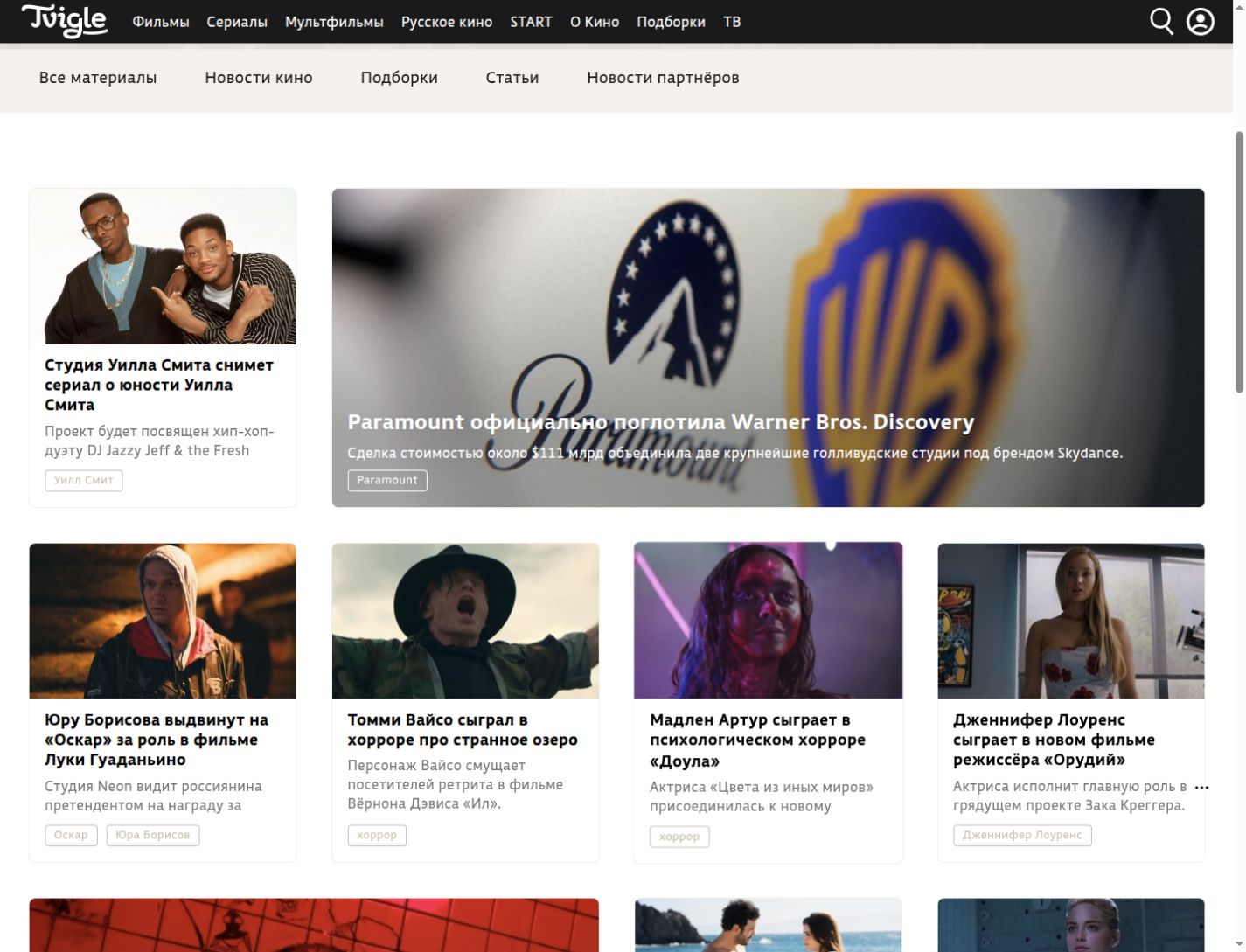Select the Дженнифер Лоуренс tag
The width and height of the screenshot is (1246, 952).
click(x=1022, y=835)
